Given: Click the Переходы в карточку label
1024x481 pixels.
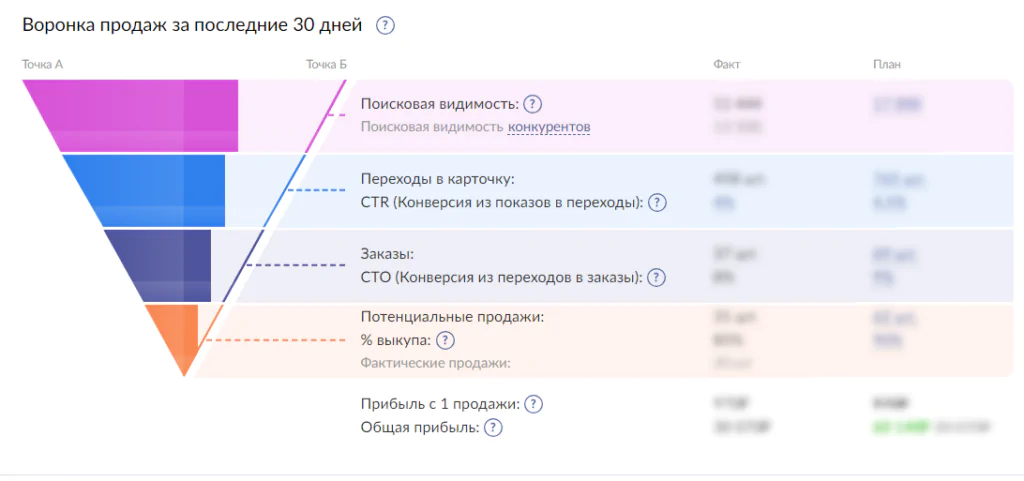Looking at the screenshot, I should pyautogui.click(x=438, y=179).
